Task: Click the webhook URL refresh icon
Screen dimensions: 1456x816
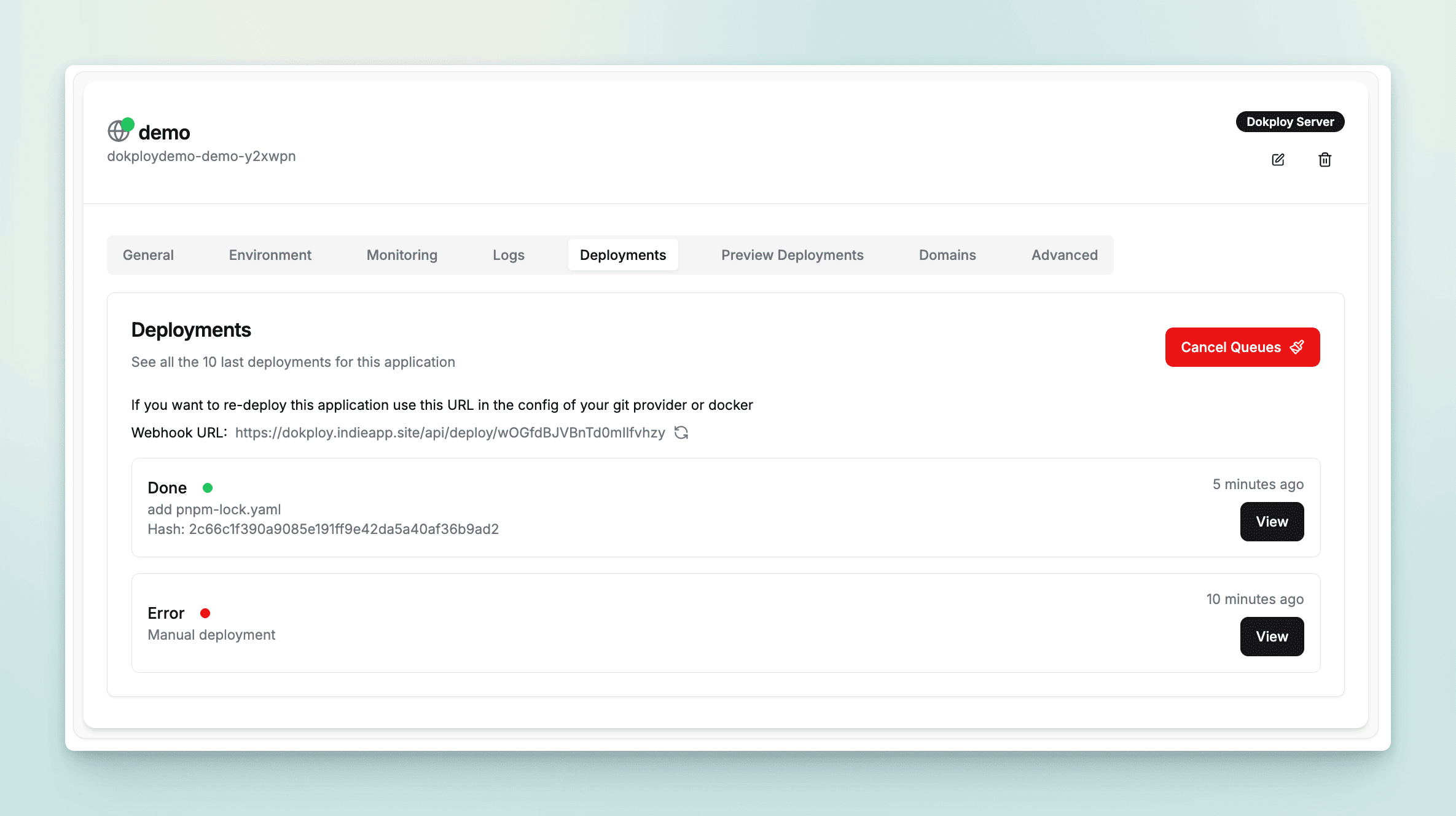Action: [681, 433]
